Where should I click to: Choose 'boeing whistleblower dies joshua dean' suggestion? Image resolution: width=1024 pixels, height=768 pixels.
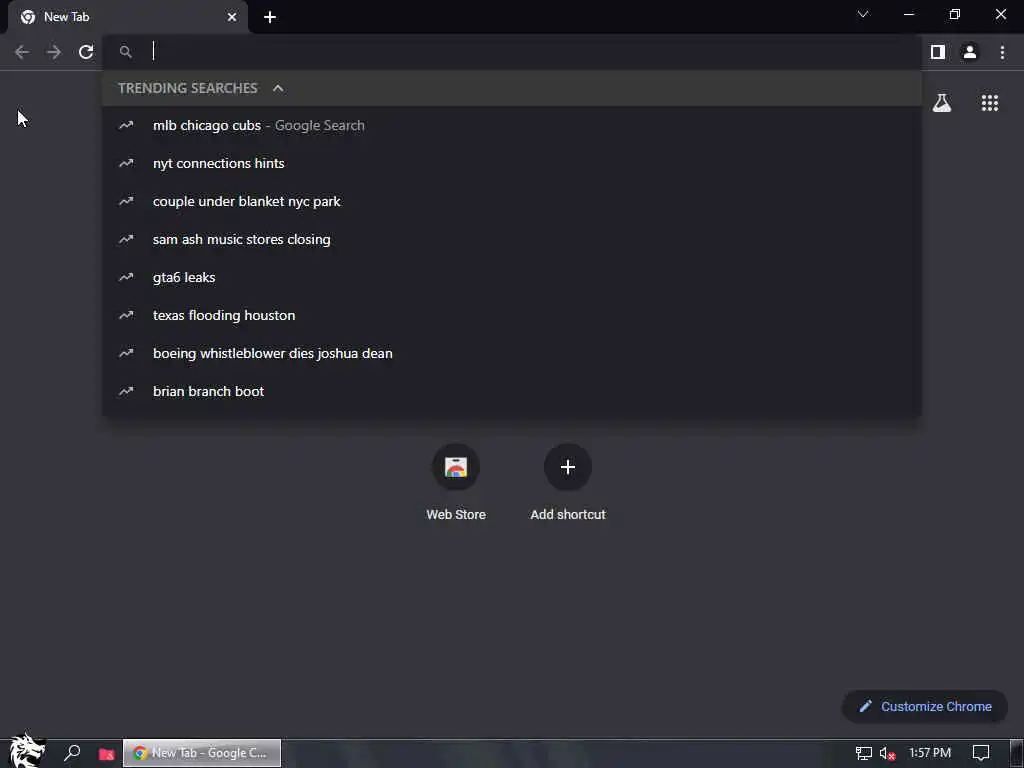coord(512,353)
